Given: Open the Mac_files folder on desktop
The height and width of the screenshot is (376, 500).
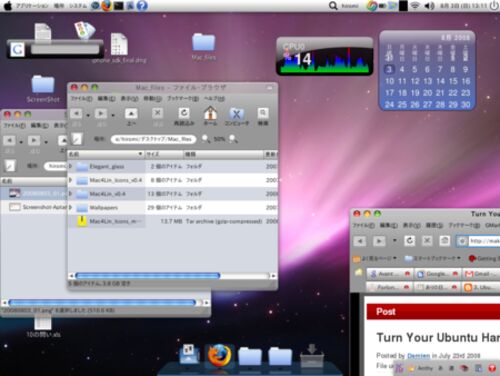Looking at the screenshot, I should point(204,46).
